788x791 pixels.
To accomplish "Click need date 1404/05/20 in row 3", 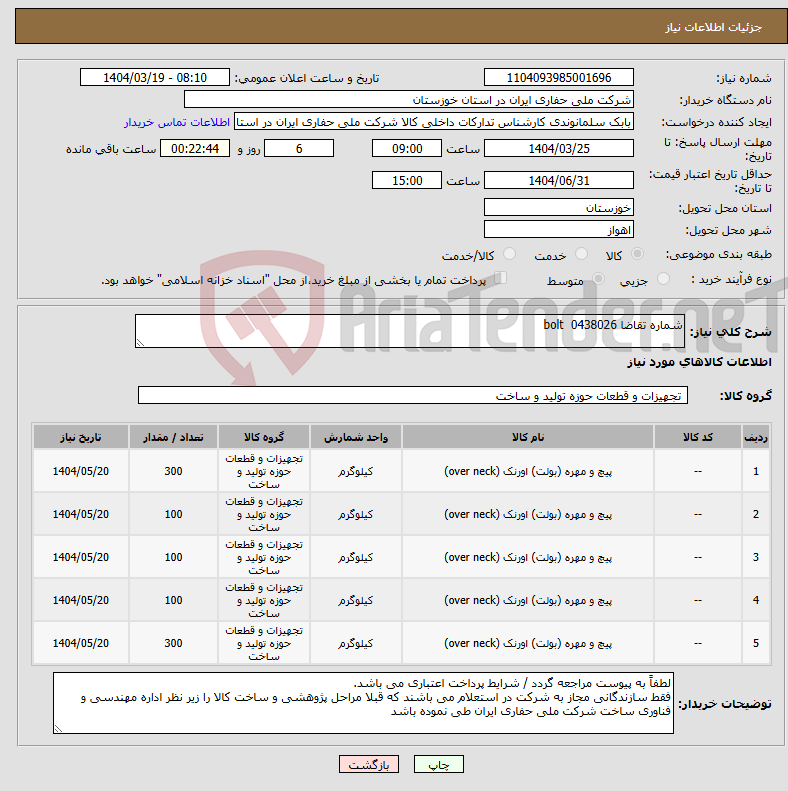I will click(81, 557).
